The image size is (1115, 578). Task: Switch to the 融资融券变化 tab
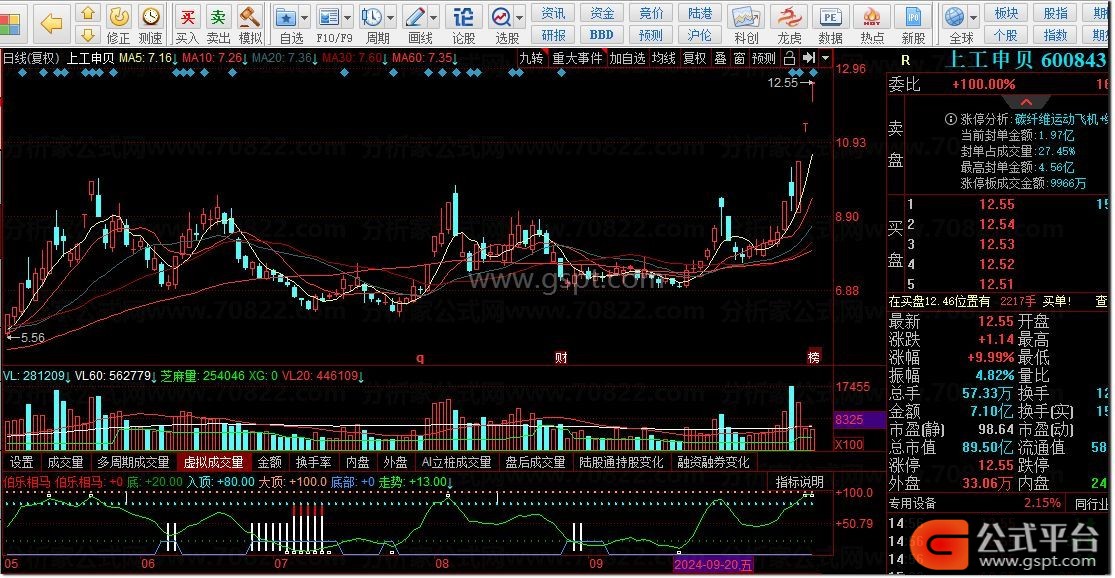click(x=713, y=463)
